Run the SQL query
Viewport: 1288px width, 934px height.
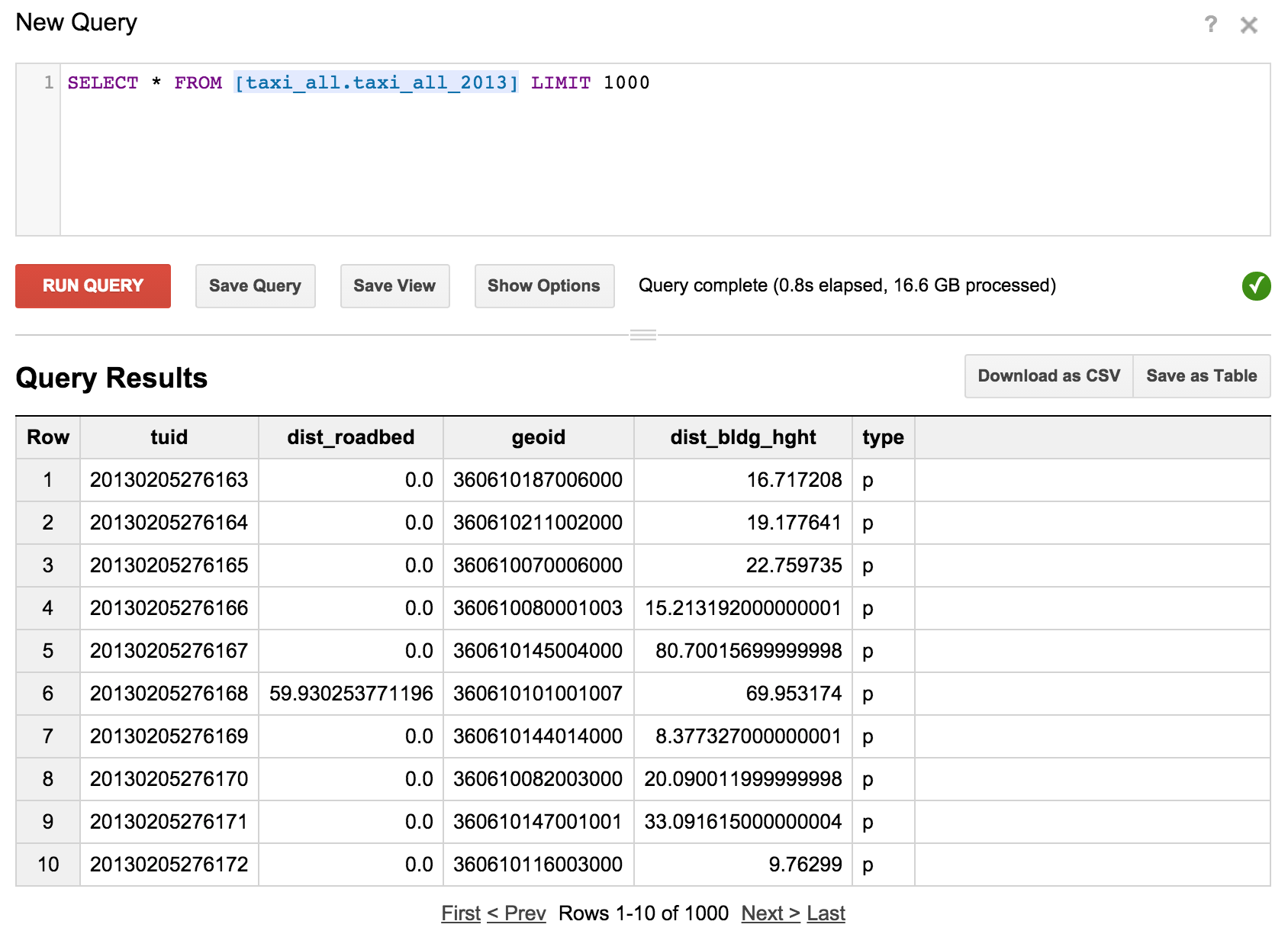click(x=92, y=285)
